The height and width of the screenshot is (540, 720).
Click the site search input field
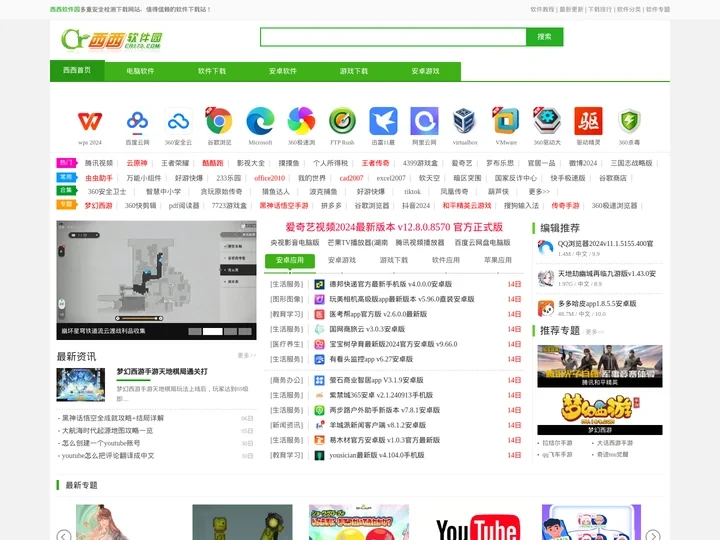[x=393, y=37]
